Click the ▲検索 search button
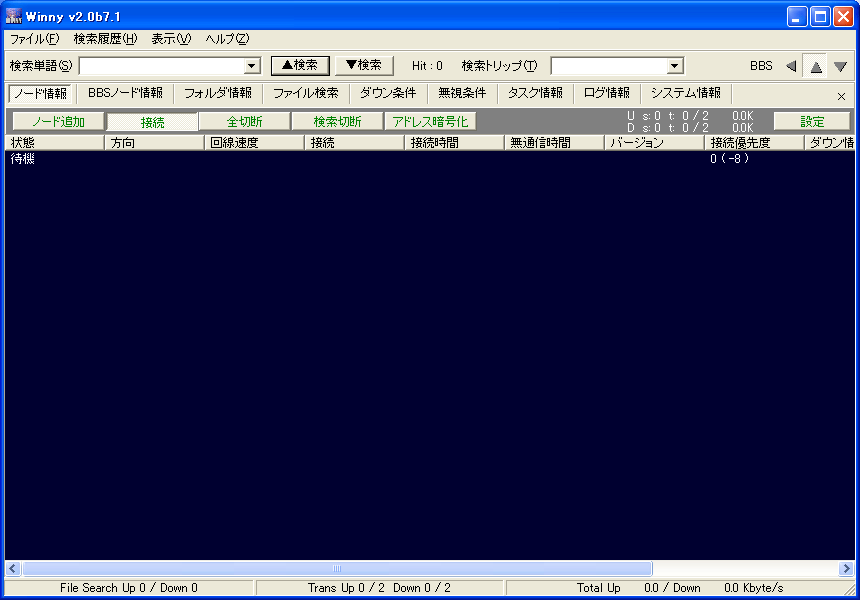The height and width of the screenshot is (600, 860). [x=300, y=65]
